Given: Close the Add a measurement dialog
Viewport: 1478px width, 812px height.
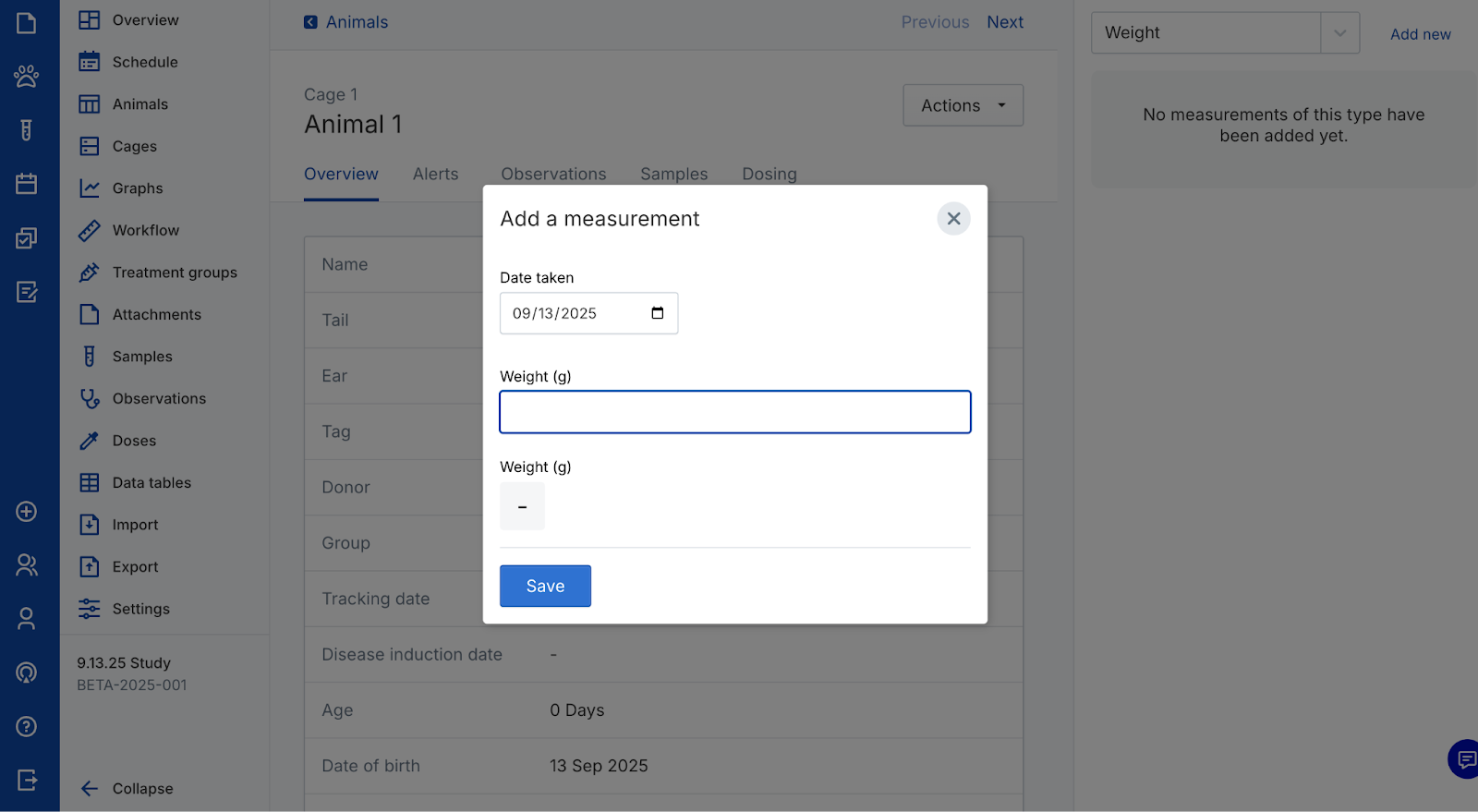Looking at the screenshot, I should coord(953,219).
